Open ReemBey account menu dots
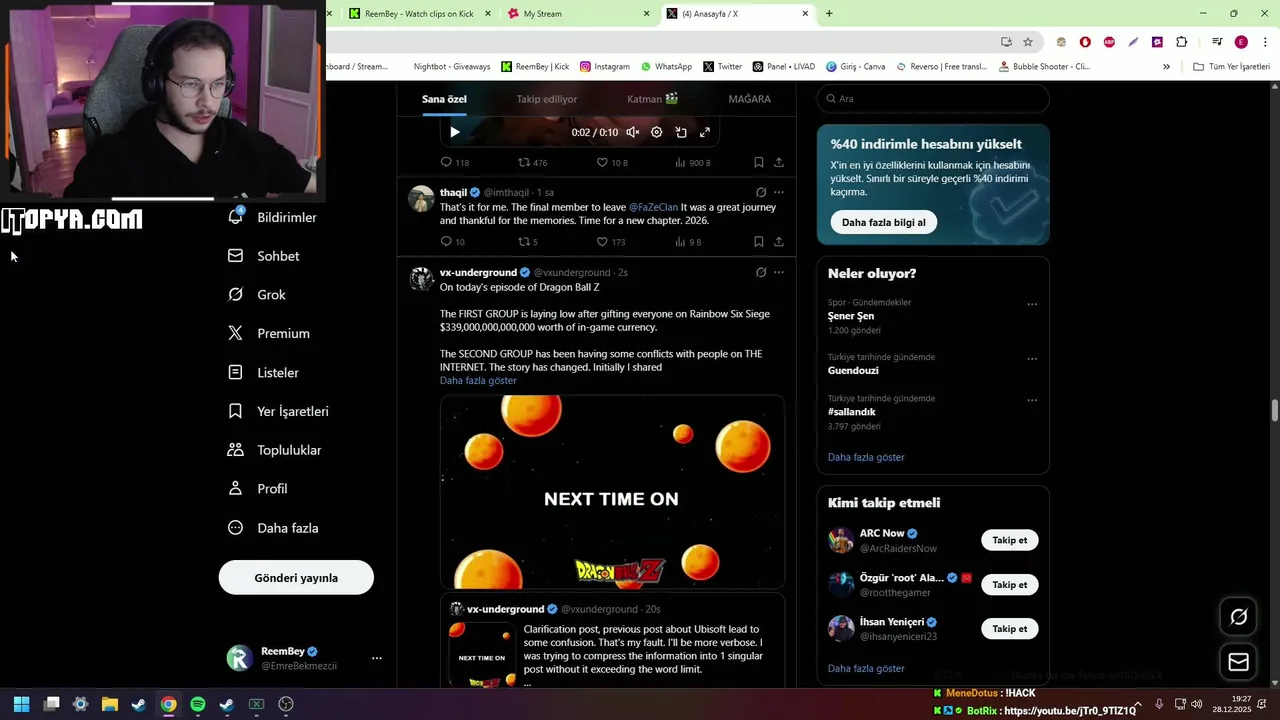1280x720 pixels. pos(377,658)
